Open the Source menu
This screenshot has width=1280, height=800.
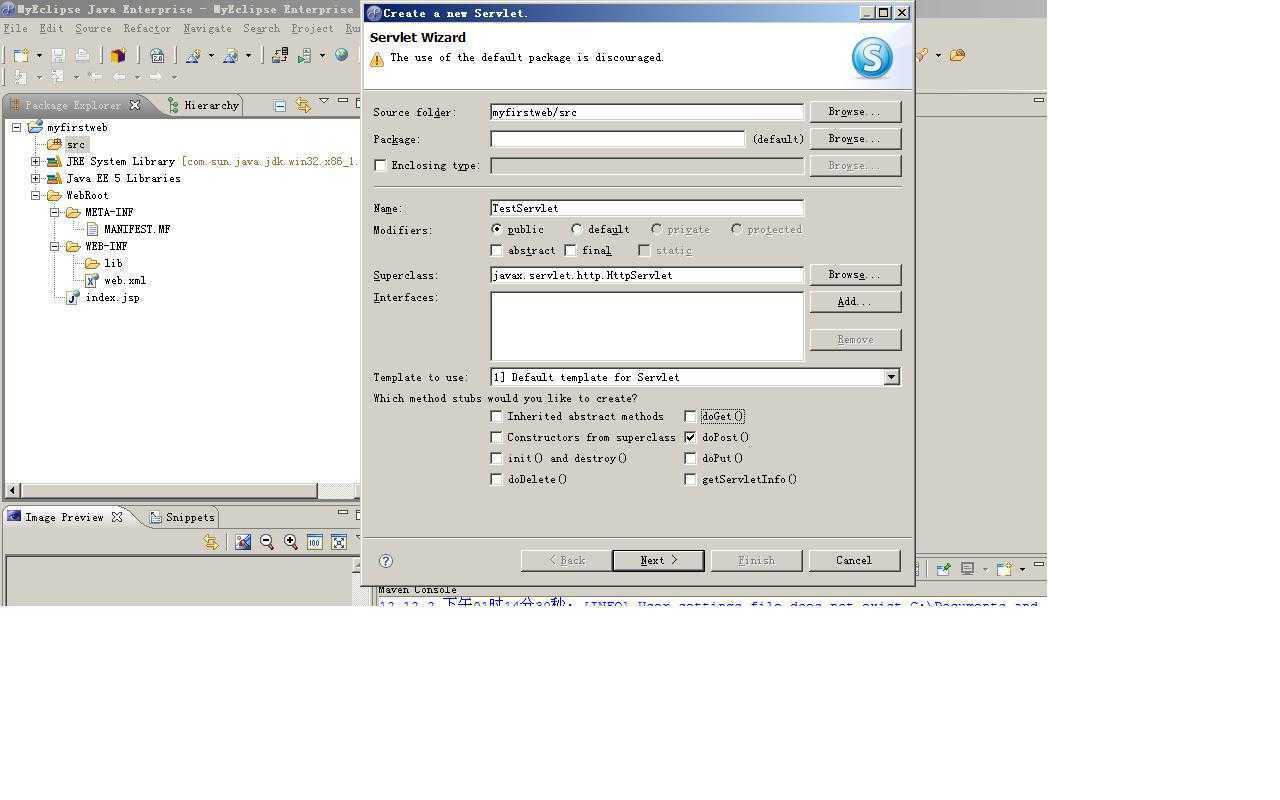pyautogui.click(x=93, y=28)
